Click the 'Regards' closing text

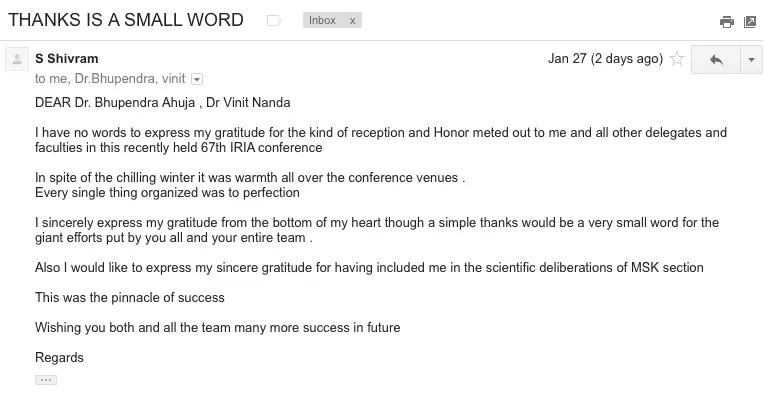59,357
